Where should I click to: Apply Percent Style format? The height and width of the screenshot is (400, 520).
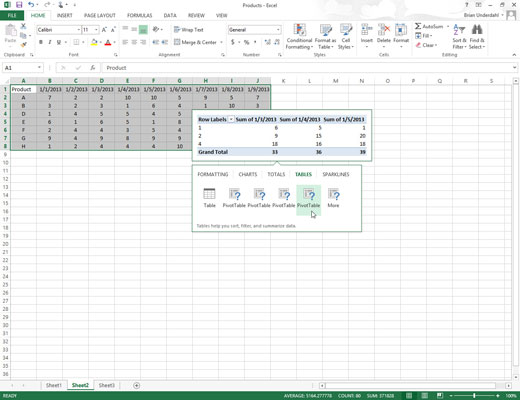(246, 42)
